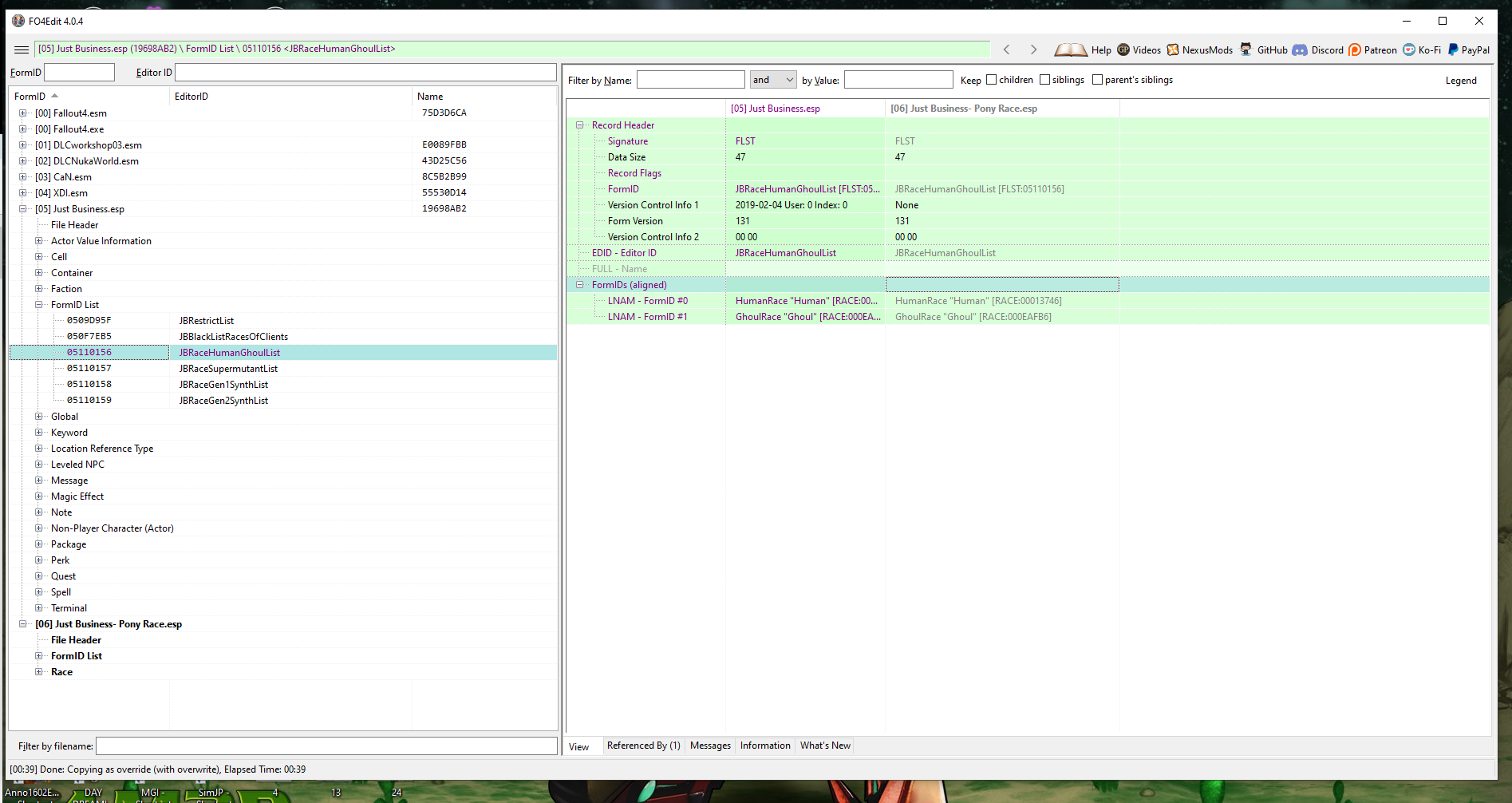
Task: Open the Patreon icon
Action: pos(1355,49)
